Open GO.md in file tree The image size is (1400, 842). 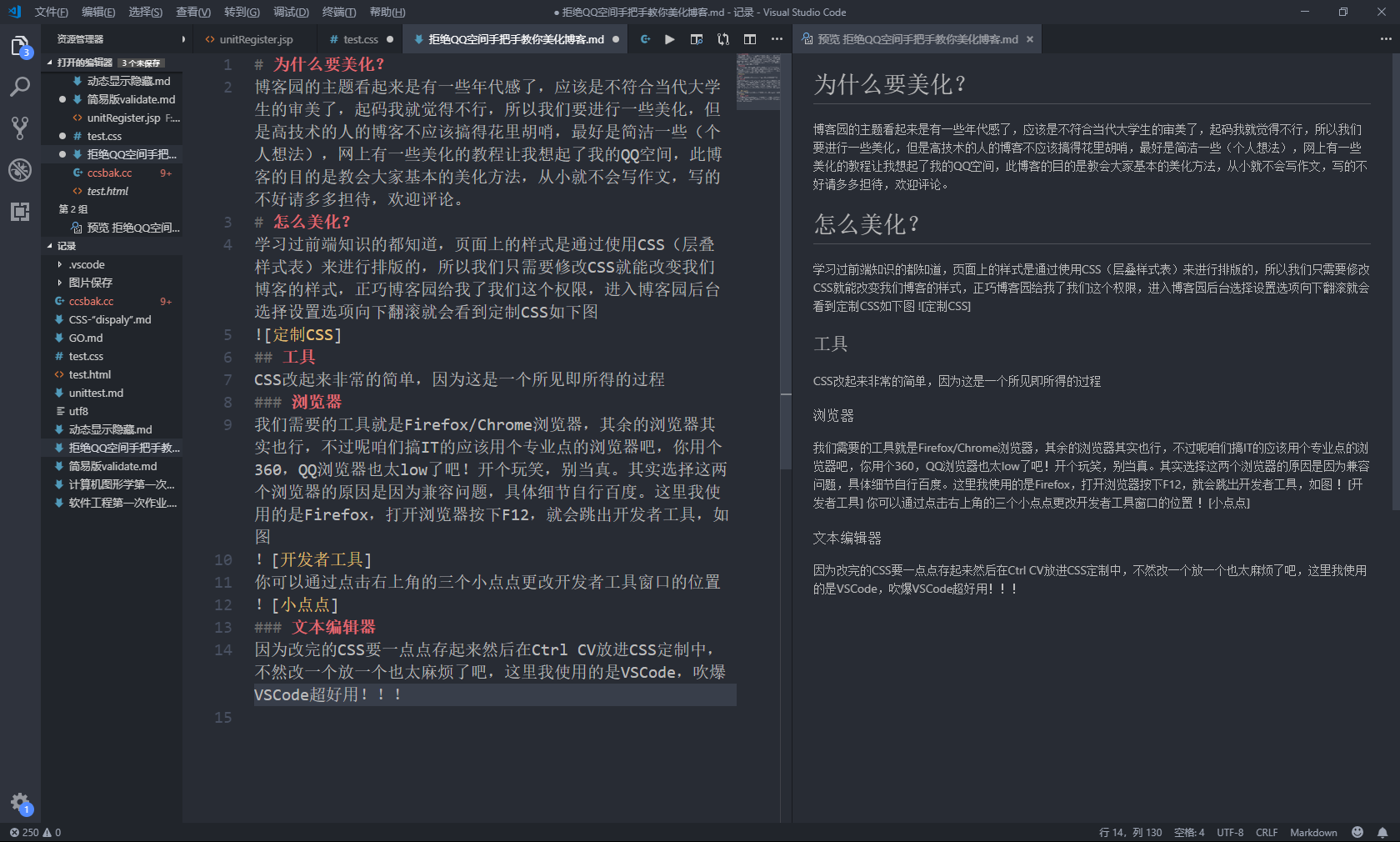click(112, 338)
